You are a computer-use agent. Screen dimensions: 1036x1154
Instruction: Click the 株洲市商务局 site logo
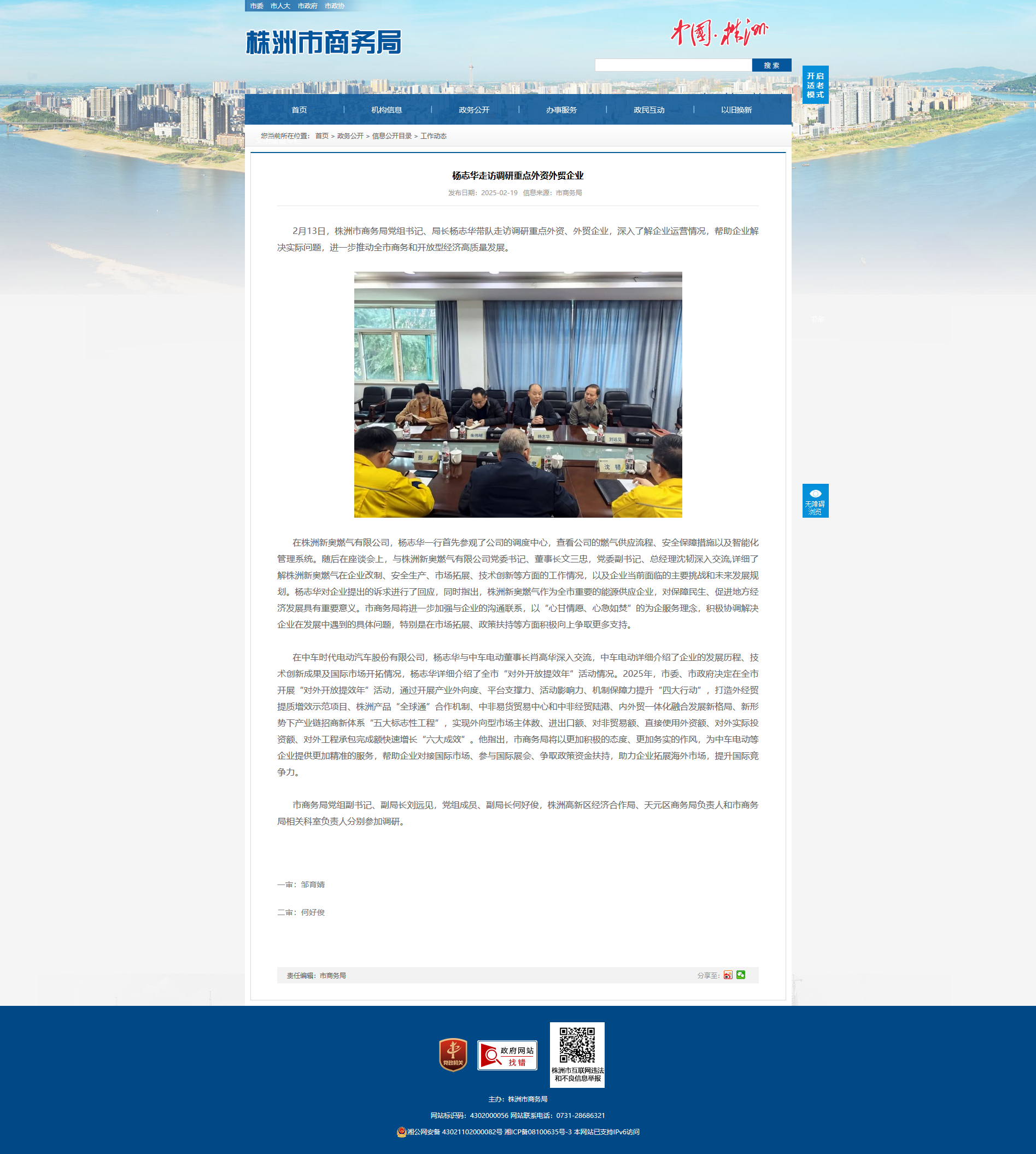click(323, 43)
